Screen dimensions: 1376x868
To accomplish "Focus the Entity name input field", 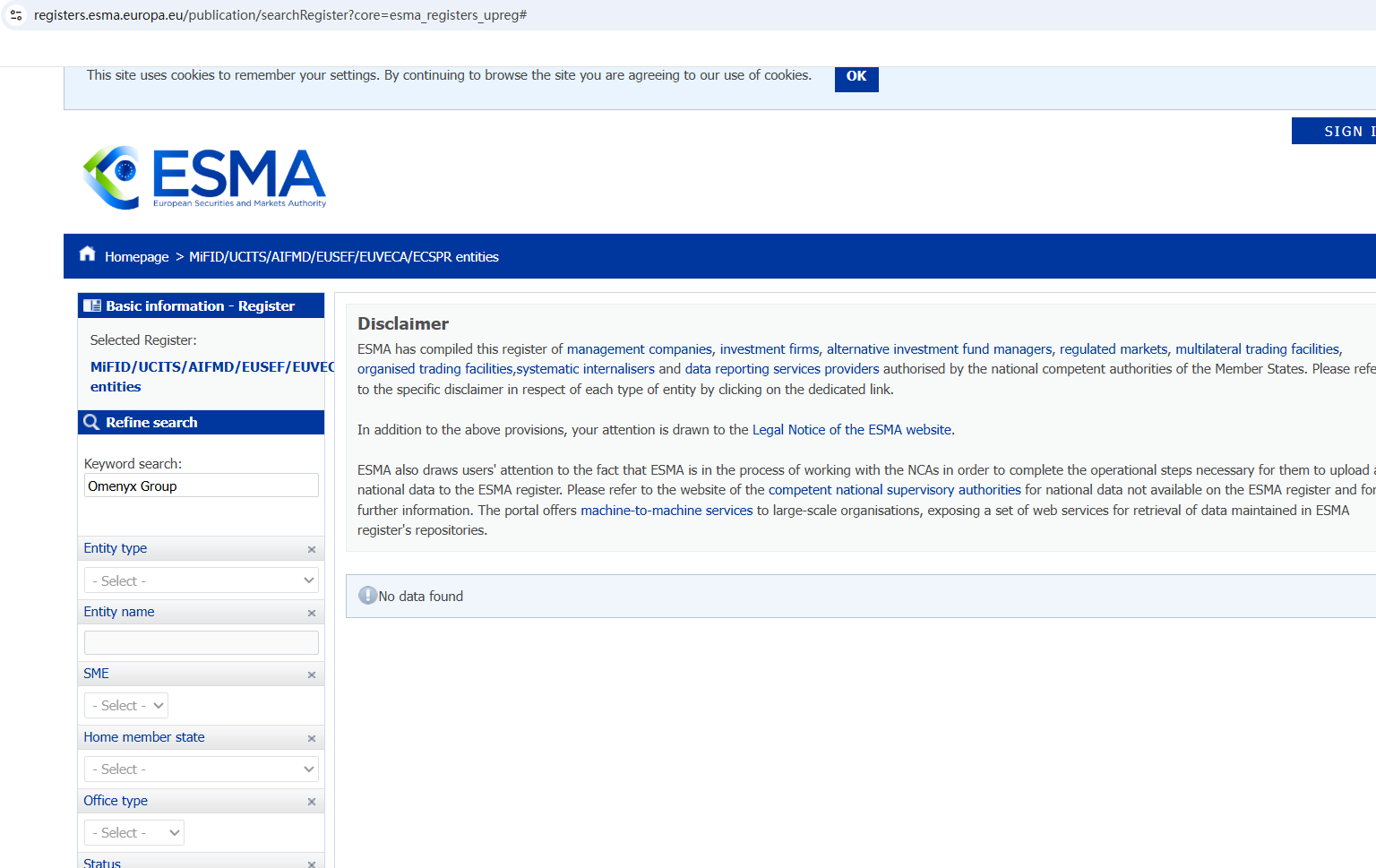I will click(x=202, y=642).
